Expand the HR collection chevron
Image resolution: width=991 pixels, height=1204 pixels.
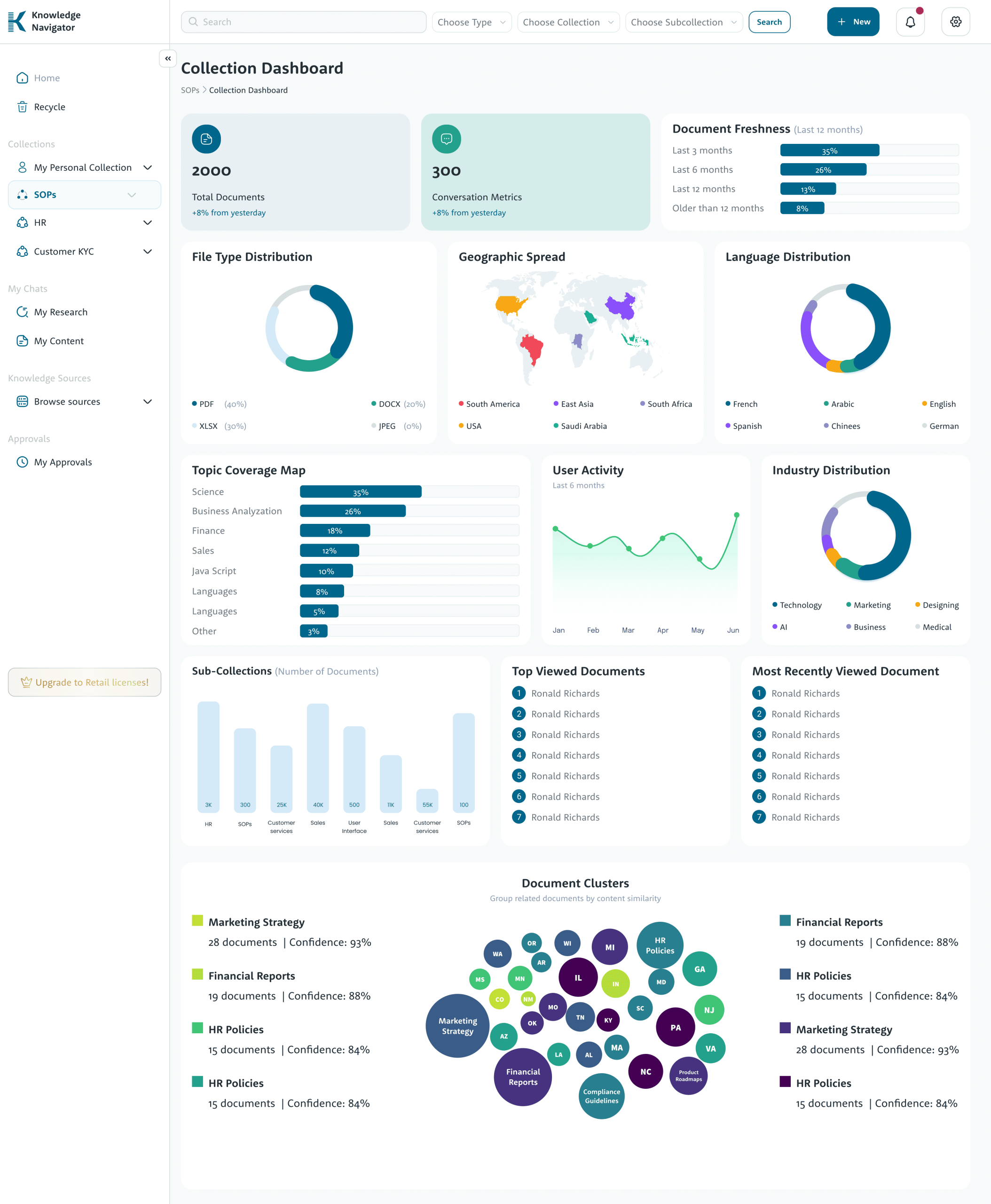[x=147, y=223]
